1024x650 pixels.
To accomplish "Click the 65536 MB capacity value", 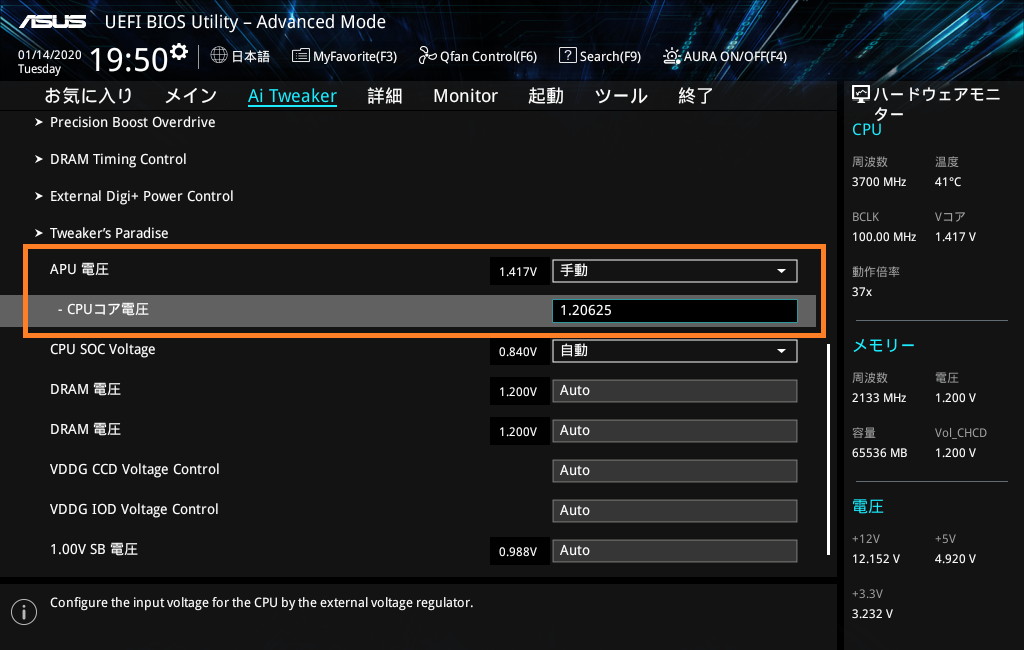I will pyautogui.click(x=880, y=453).
